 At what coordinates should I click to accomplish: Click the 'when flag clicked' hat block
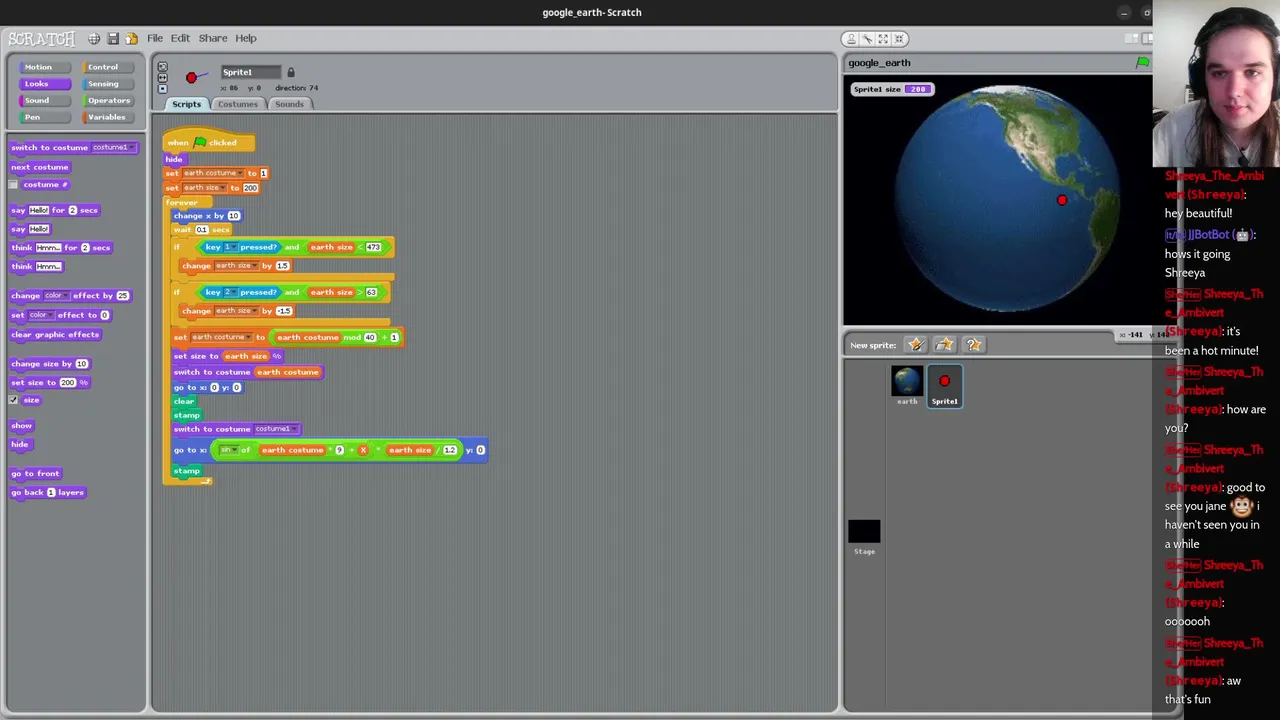pos(209,142)
